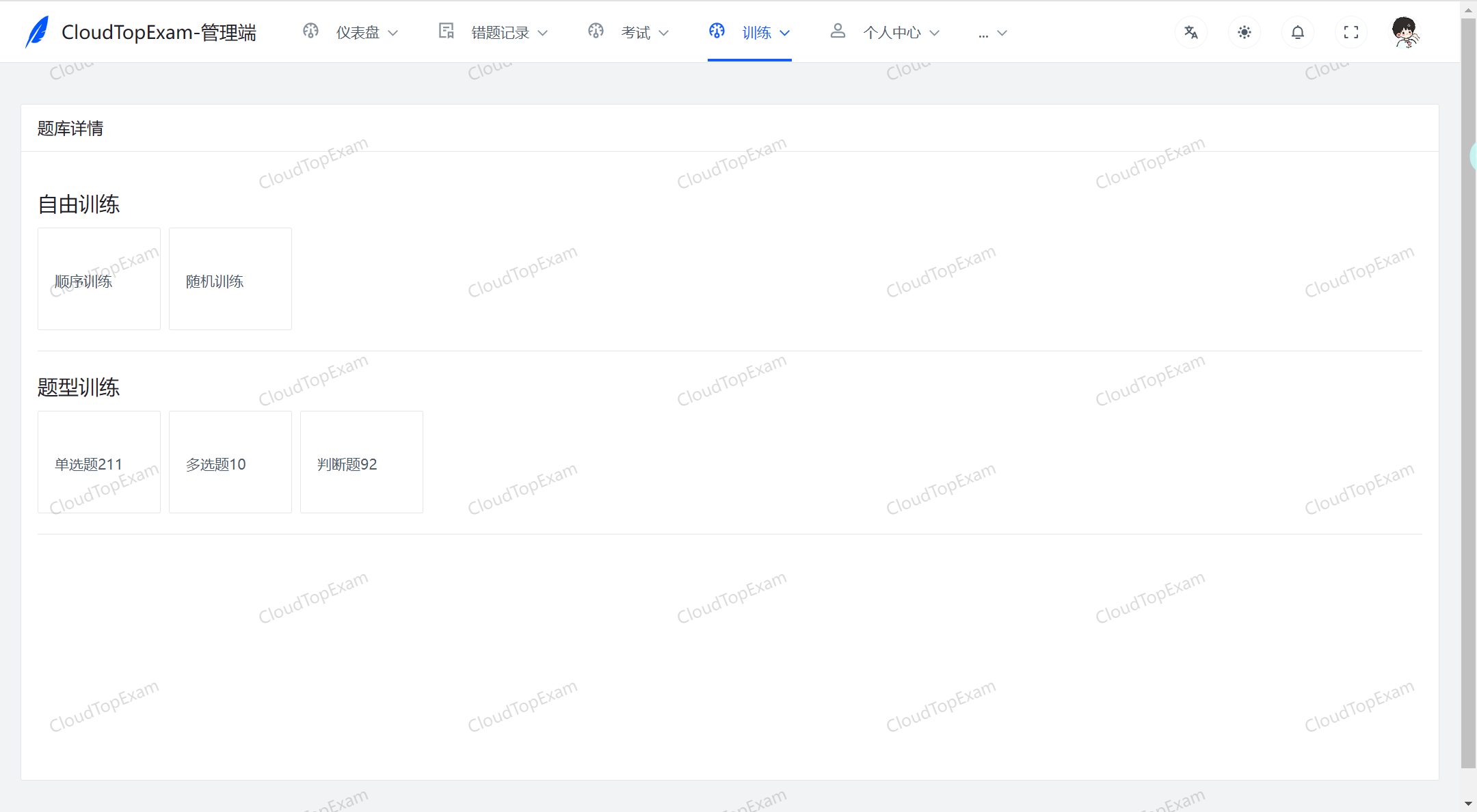Toggle the light/dark theme sun button
1477x812 pixels.
point(1244,32)
